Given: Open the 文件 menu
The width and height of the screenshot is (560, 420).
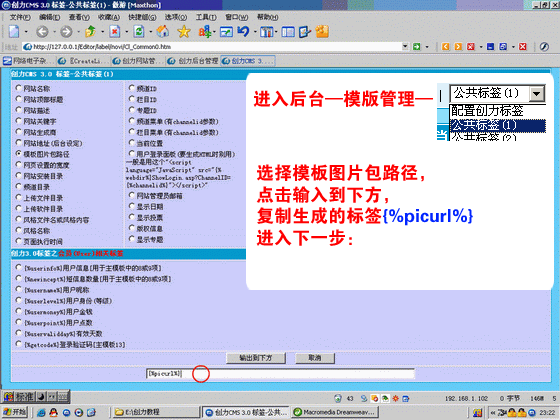Looking at the screenshot, I should (x=20, y=17).
